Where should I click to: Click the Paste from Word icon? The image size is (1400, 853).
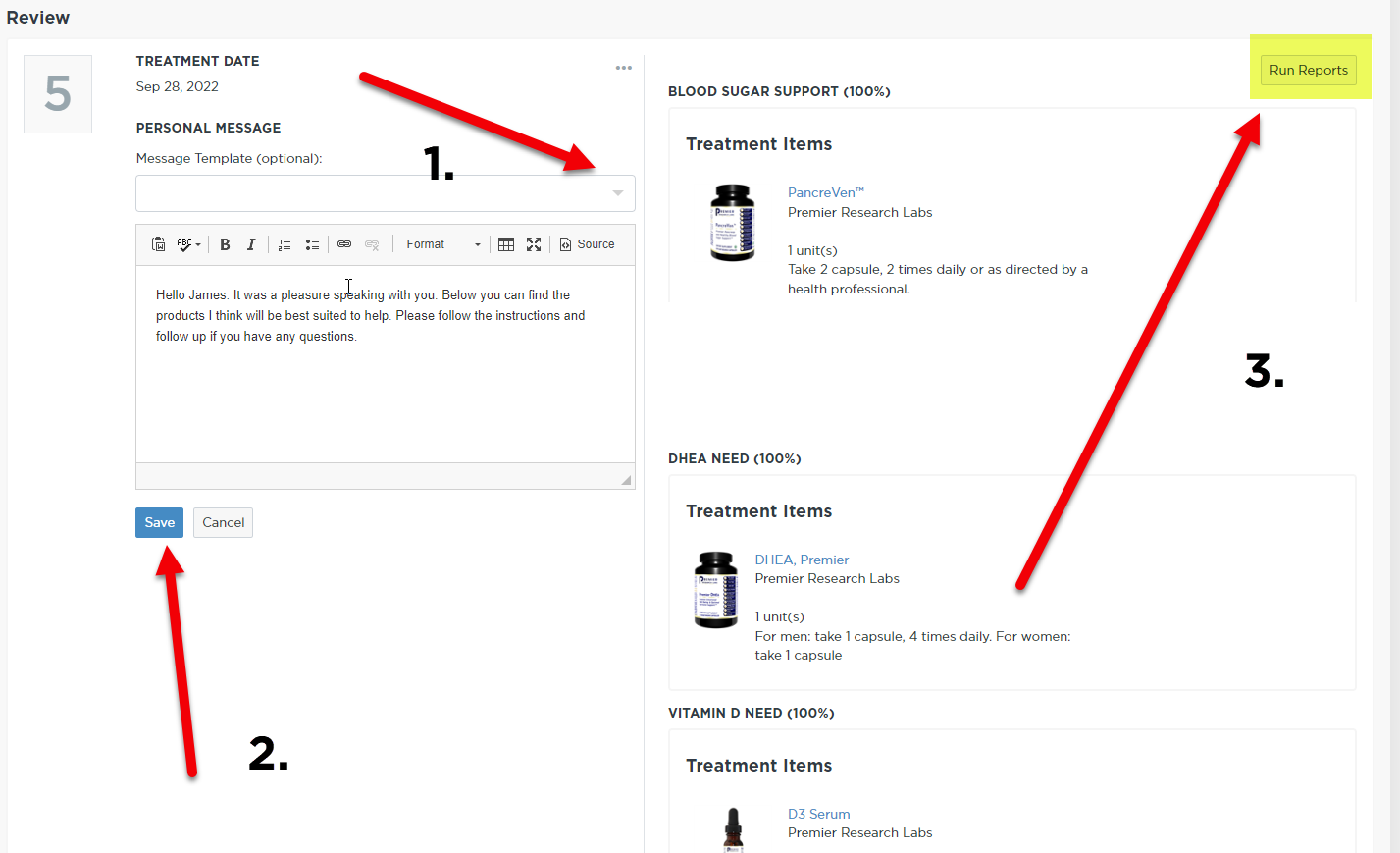pyautogui.click(x=158, y=244)
